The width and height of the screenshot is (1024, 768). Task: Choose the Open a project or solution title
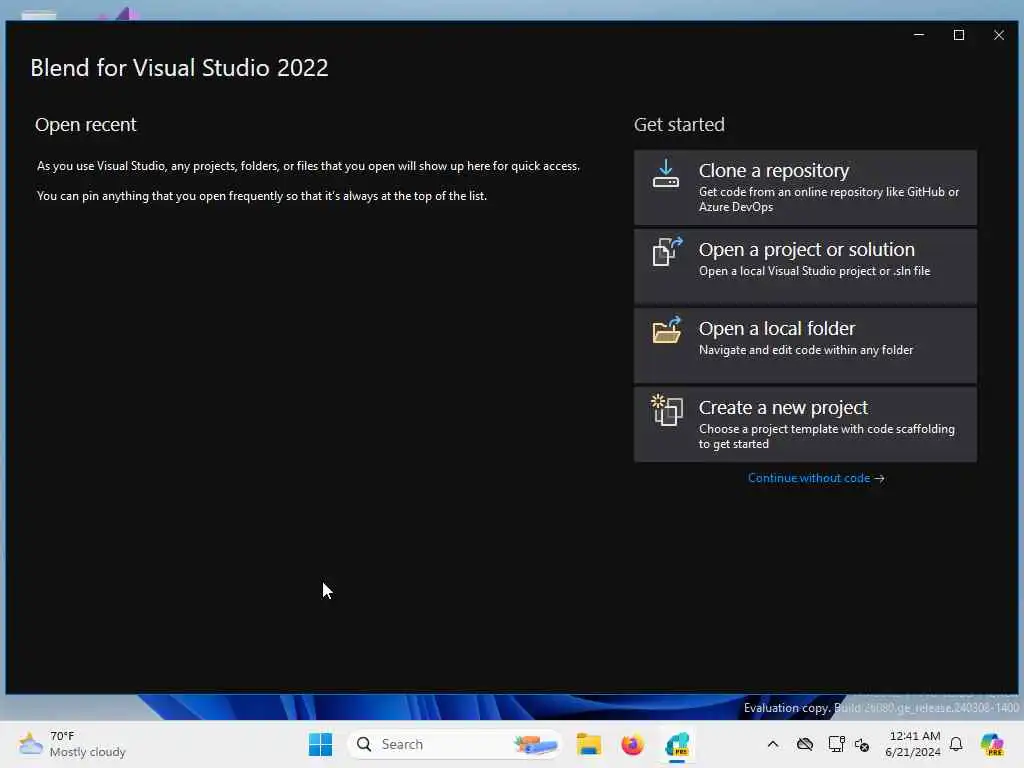[x=807, y=249]
